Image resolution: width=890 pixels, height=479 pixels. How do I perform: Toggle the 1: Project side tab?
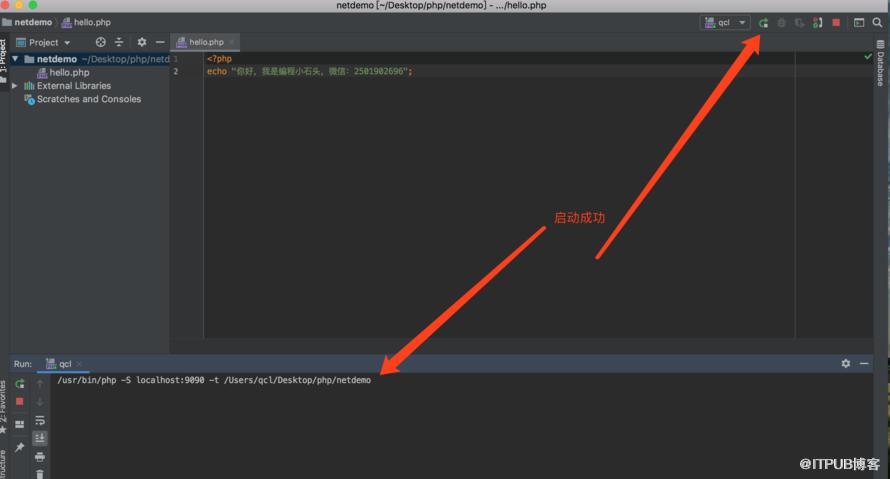click(x=3, y=59)
